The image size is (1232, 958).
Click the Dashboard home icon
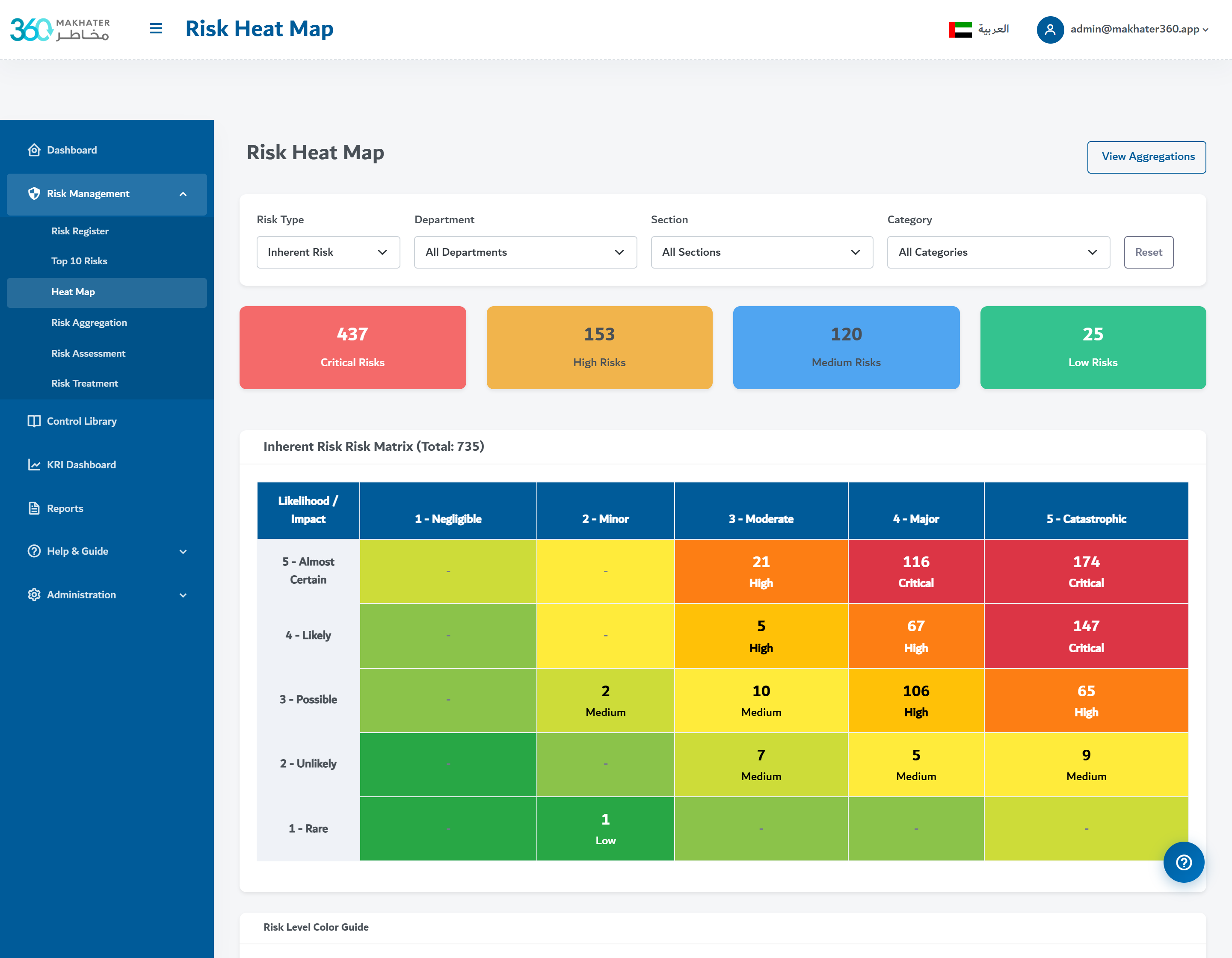pyautogui.click(x=34, y=150)
